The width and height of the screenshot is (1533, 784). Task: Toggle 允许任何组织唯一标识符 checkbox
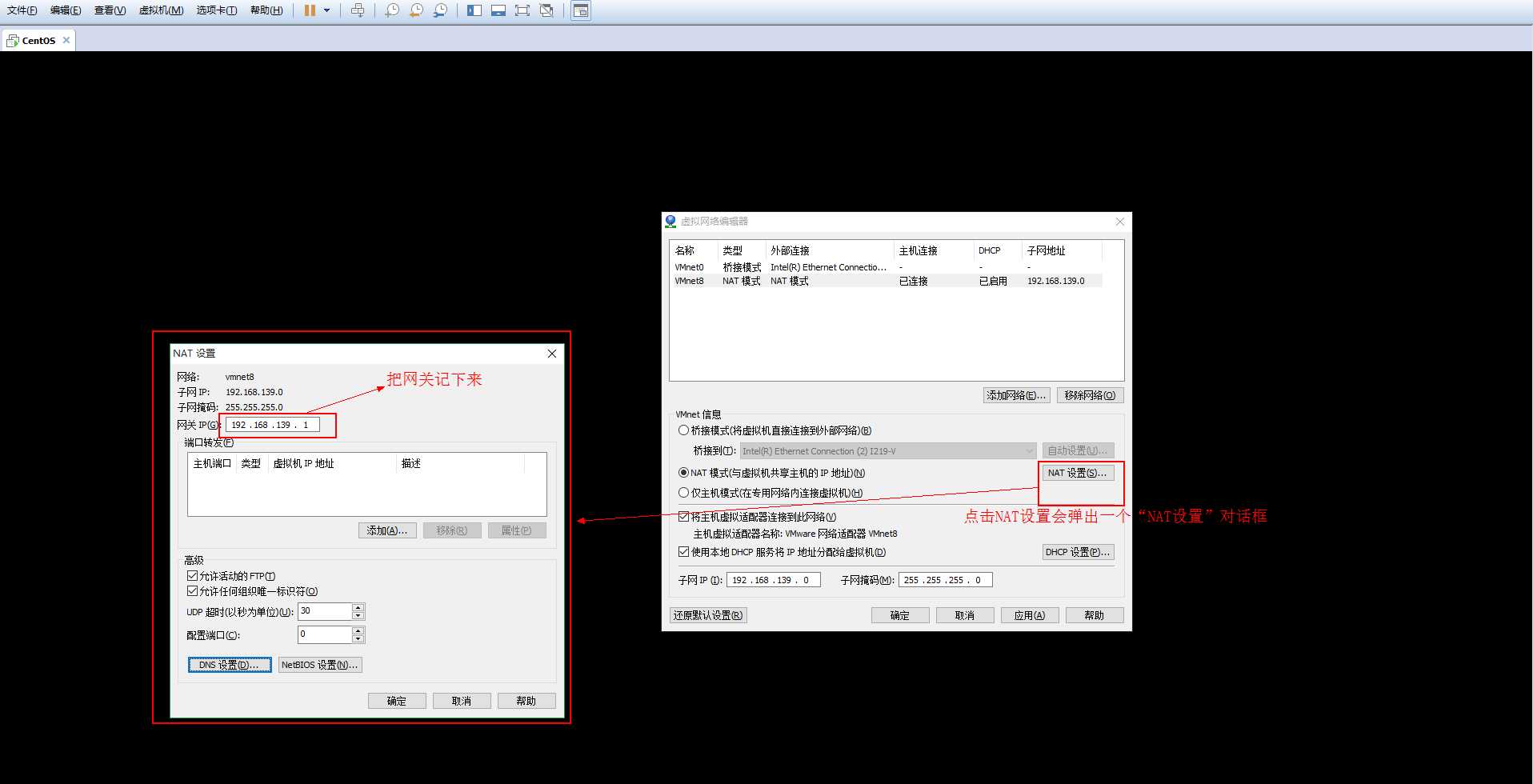[x=192, y=591]
